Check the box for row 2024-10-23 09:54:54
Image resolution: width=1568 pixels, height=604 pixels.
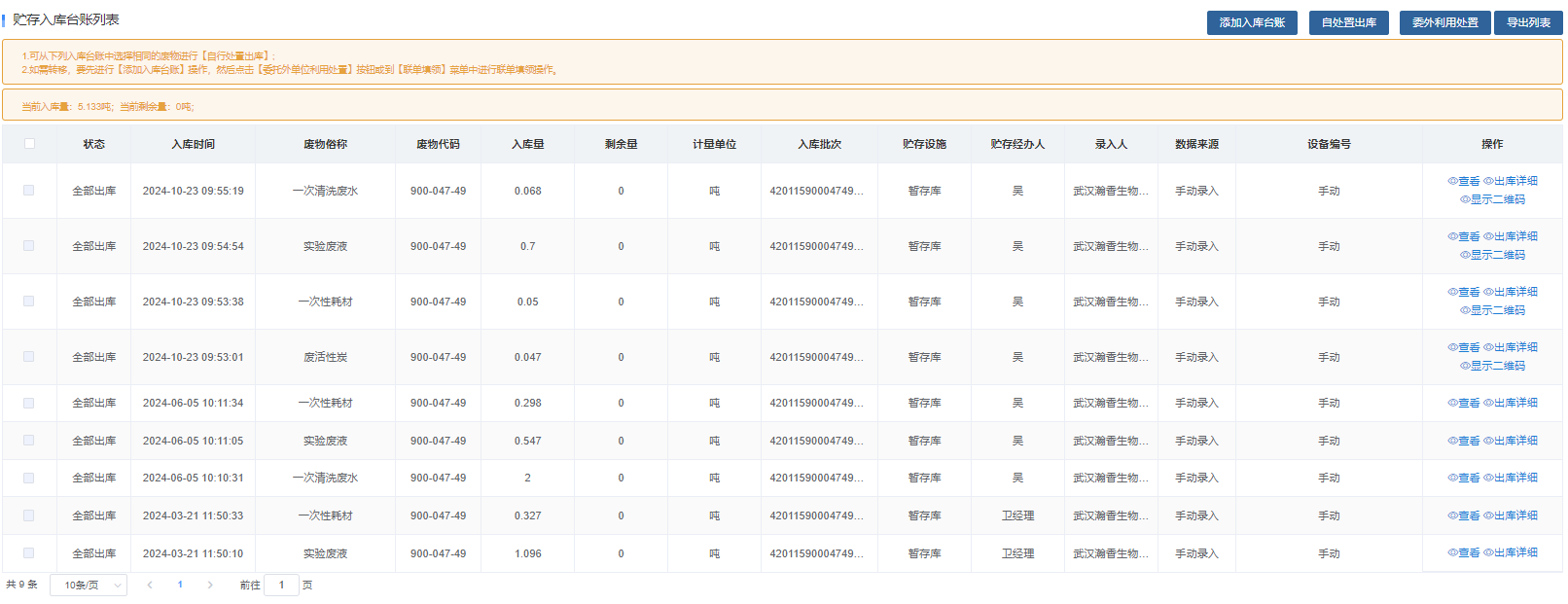pos(29,246)
